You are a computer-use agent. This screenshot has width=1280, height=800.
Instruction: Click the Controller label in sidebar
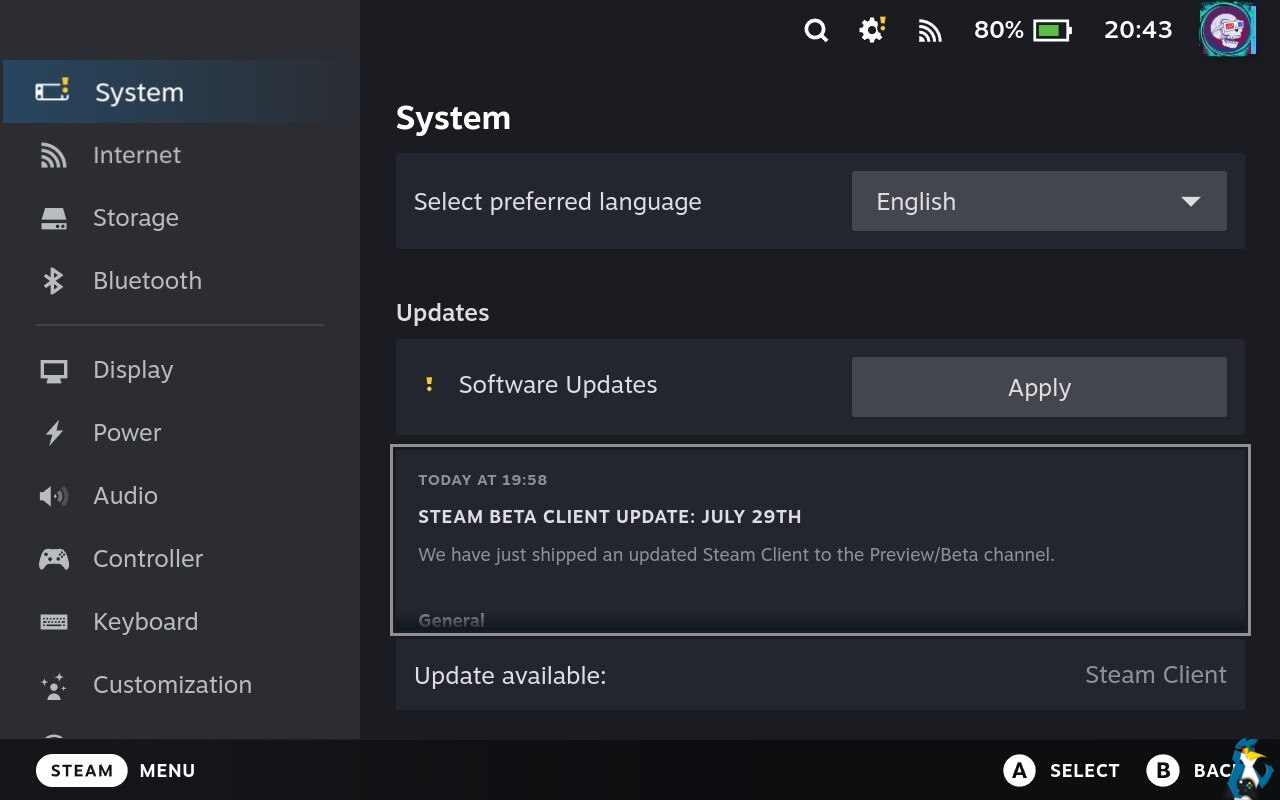148,559
